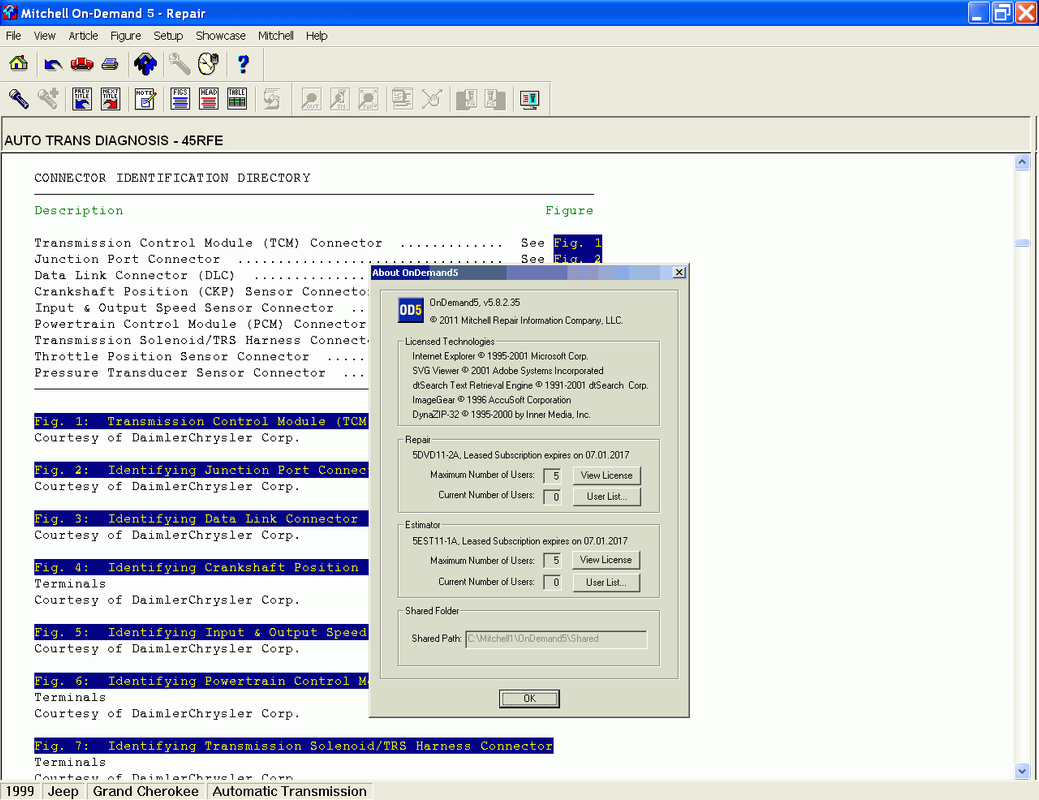The image size is (1039, 800).
Task: Open the Mitchell blue arrows logo icon
Action: [x=145, y=64]
